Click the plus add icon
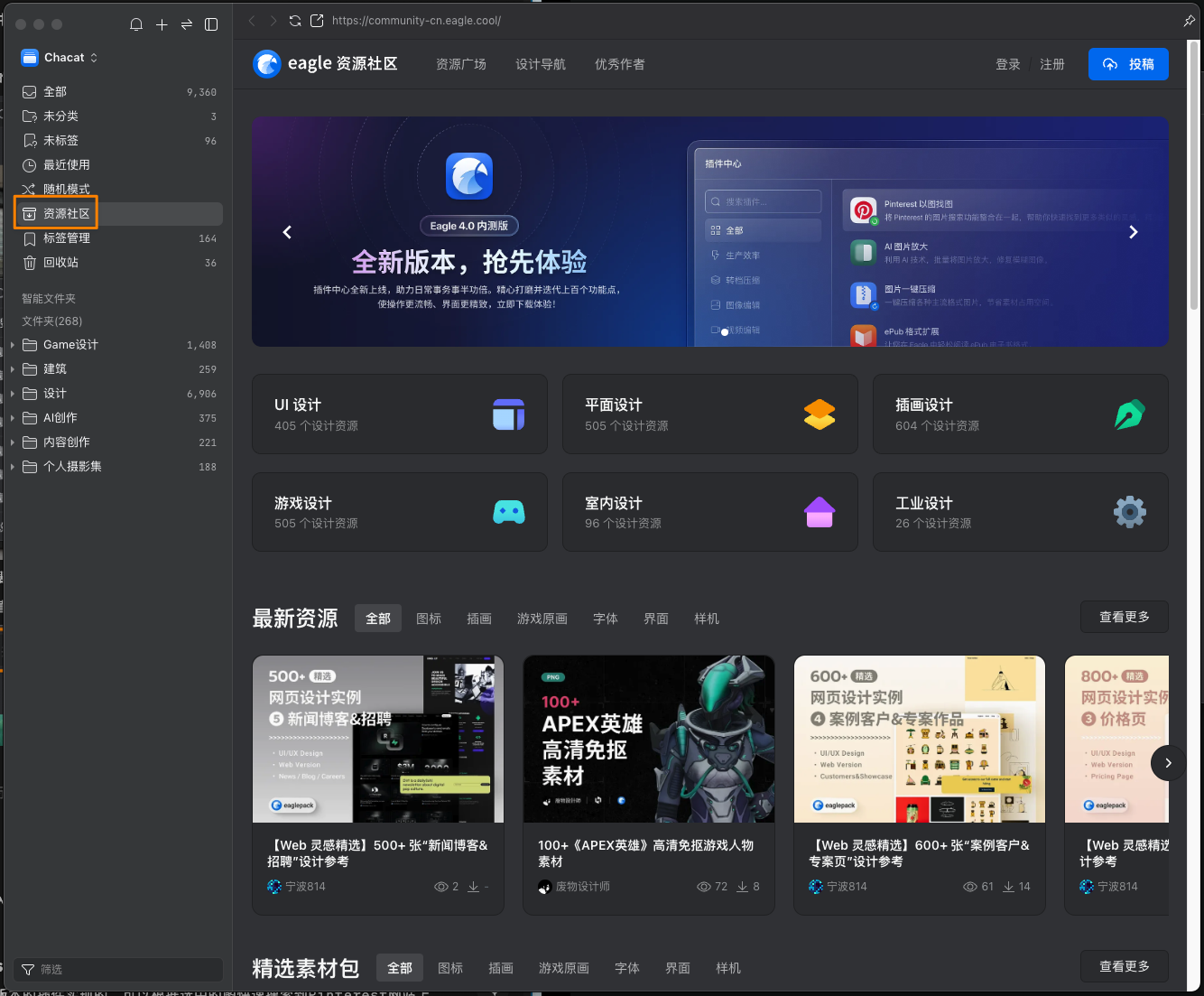 coord(162,24)
